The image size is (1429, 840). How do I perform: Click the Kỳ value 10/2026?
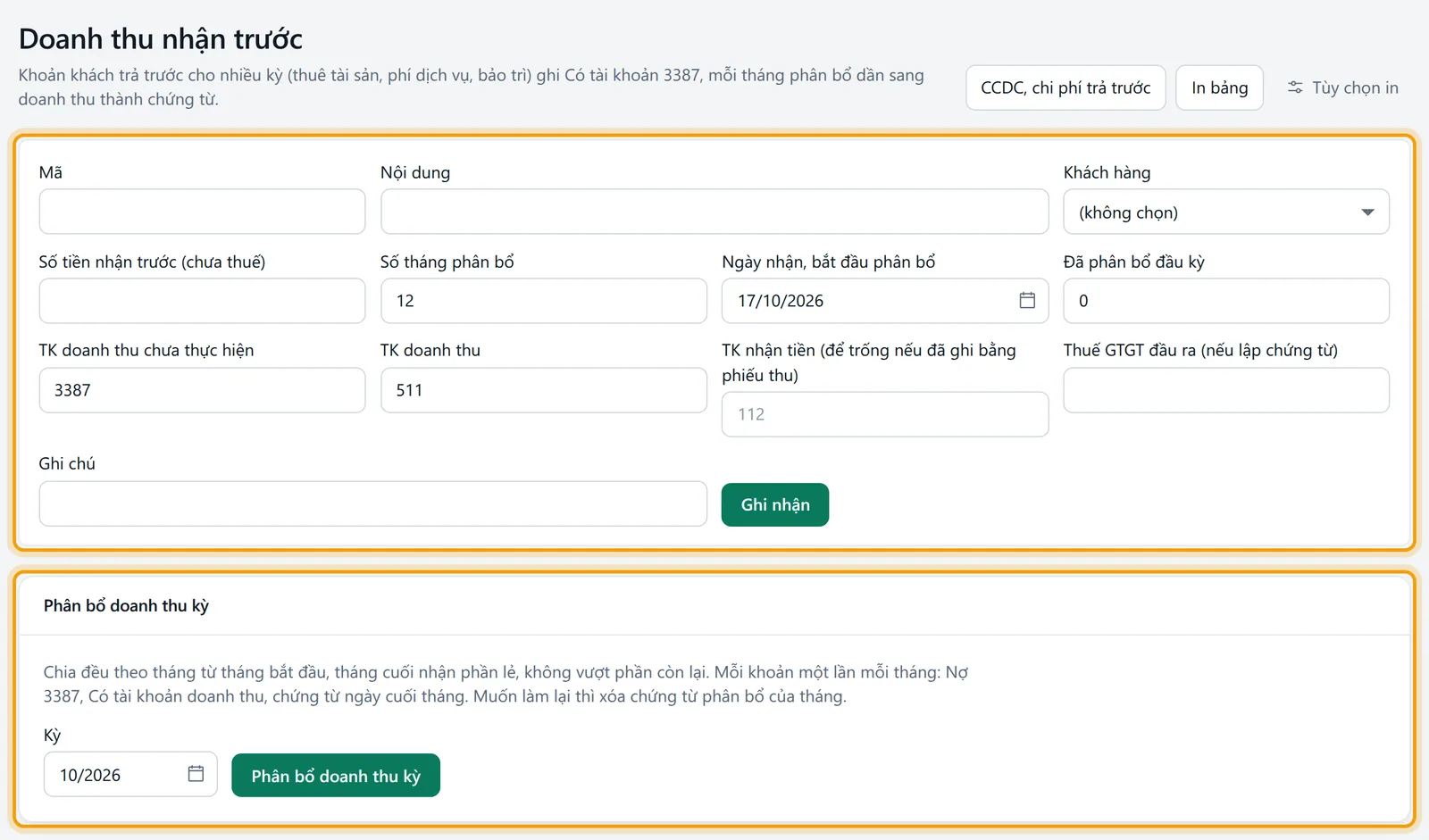90,775
